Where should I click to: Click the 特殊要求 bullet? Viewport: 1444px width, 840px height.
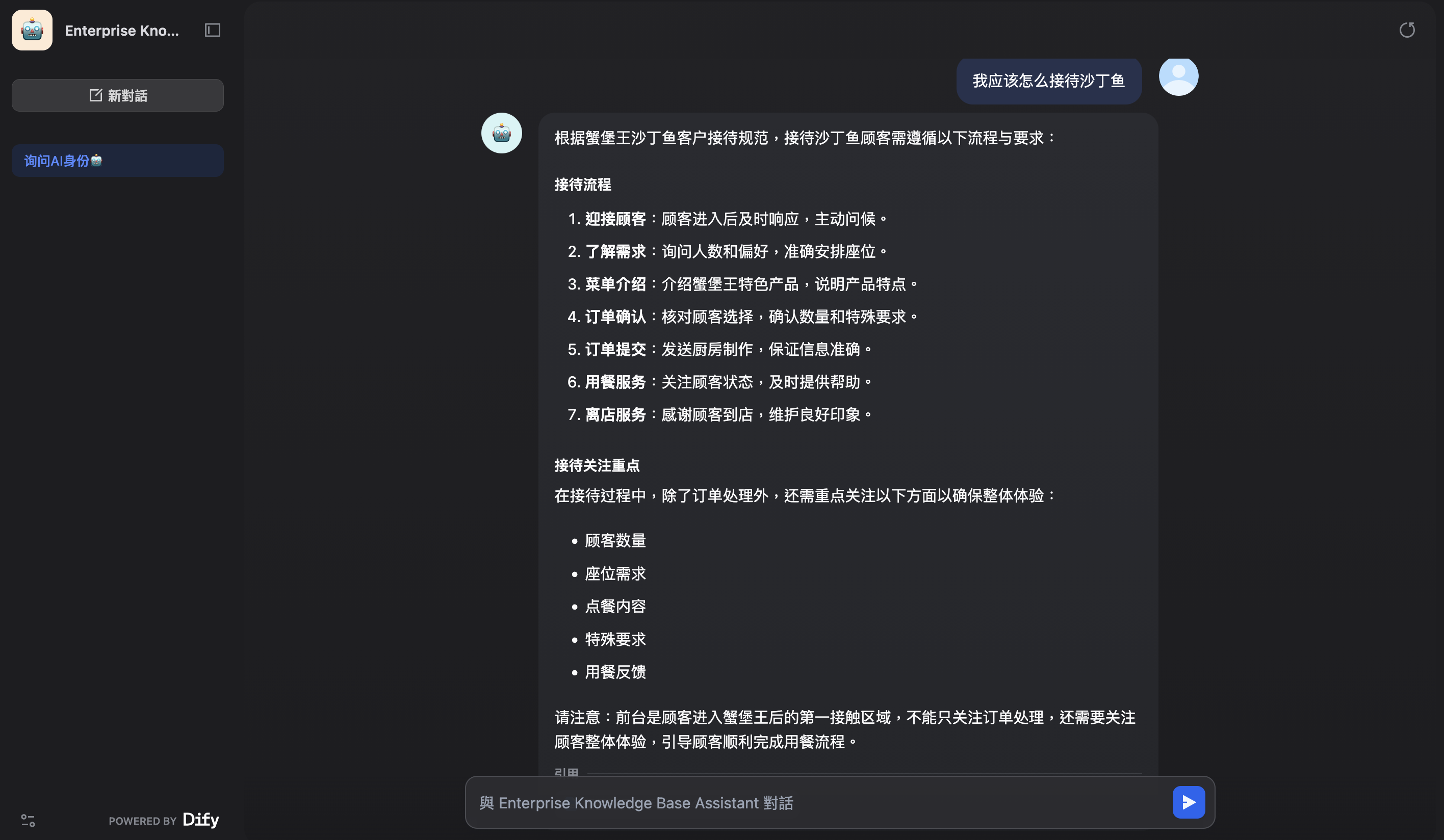pyautogui.click(x=615, y=639)
